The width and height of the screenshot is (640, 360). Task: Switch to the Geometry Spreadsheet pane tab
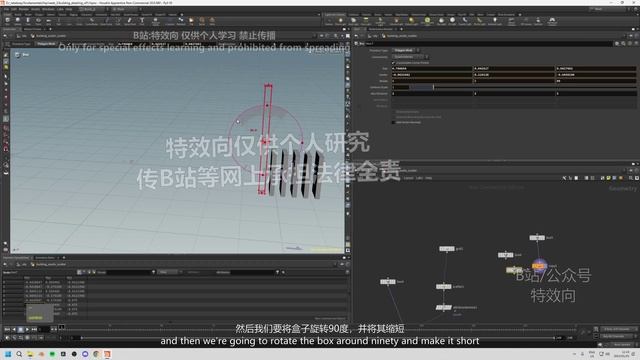click(16, 258)
